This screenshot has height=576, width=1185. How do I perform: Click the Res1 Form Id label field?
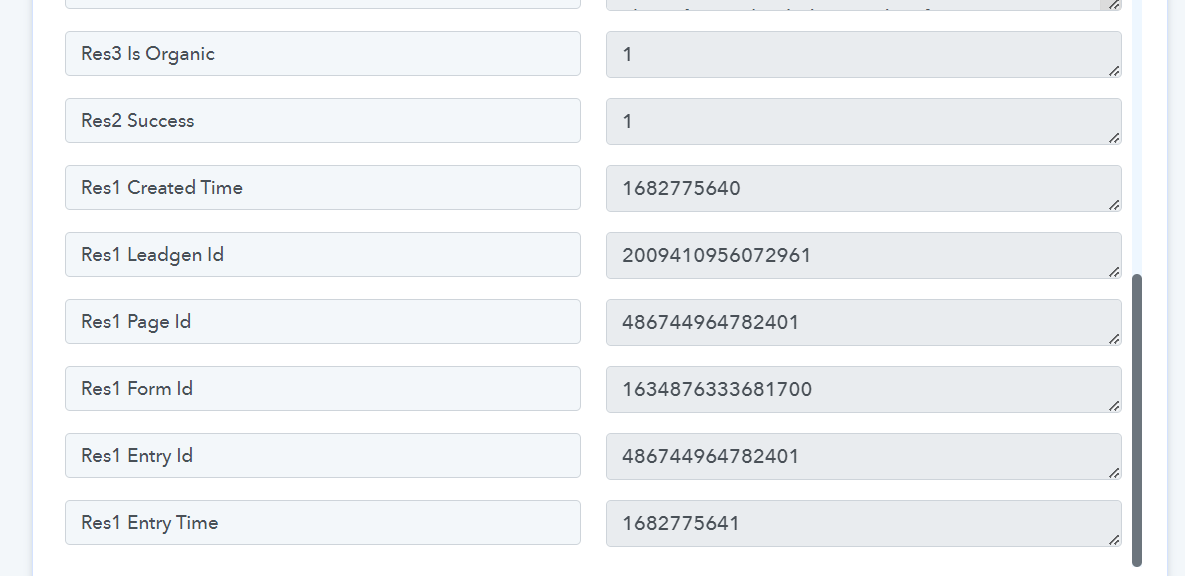[323, 389]
